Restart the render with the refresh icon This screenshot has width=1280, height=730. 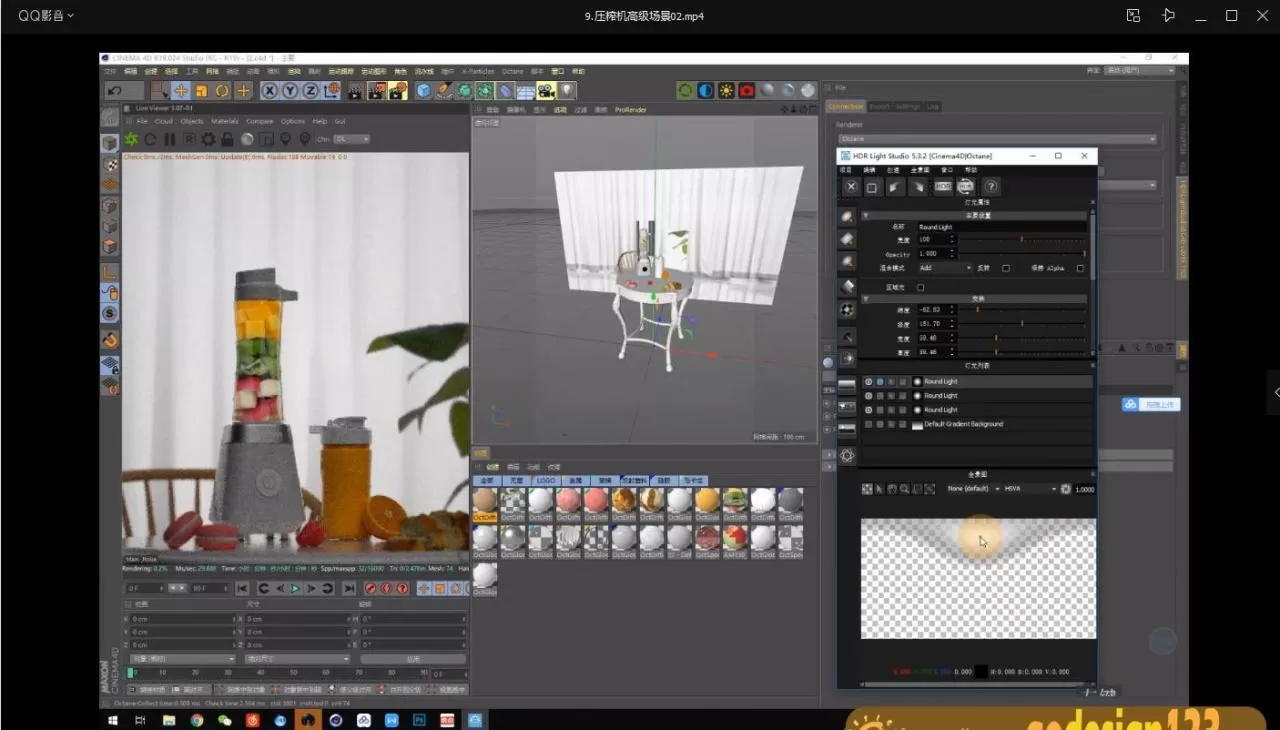click(148, 139)
